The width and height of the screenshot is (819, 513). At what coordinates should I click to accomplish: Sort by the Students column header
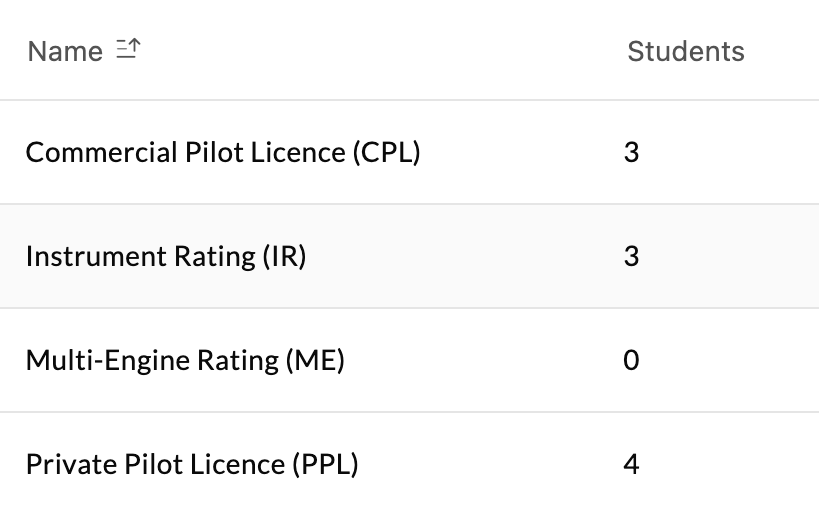(x=685, y=51)
